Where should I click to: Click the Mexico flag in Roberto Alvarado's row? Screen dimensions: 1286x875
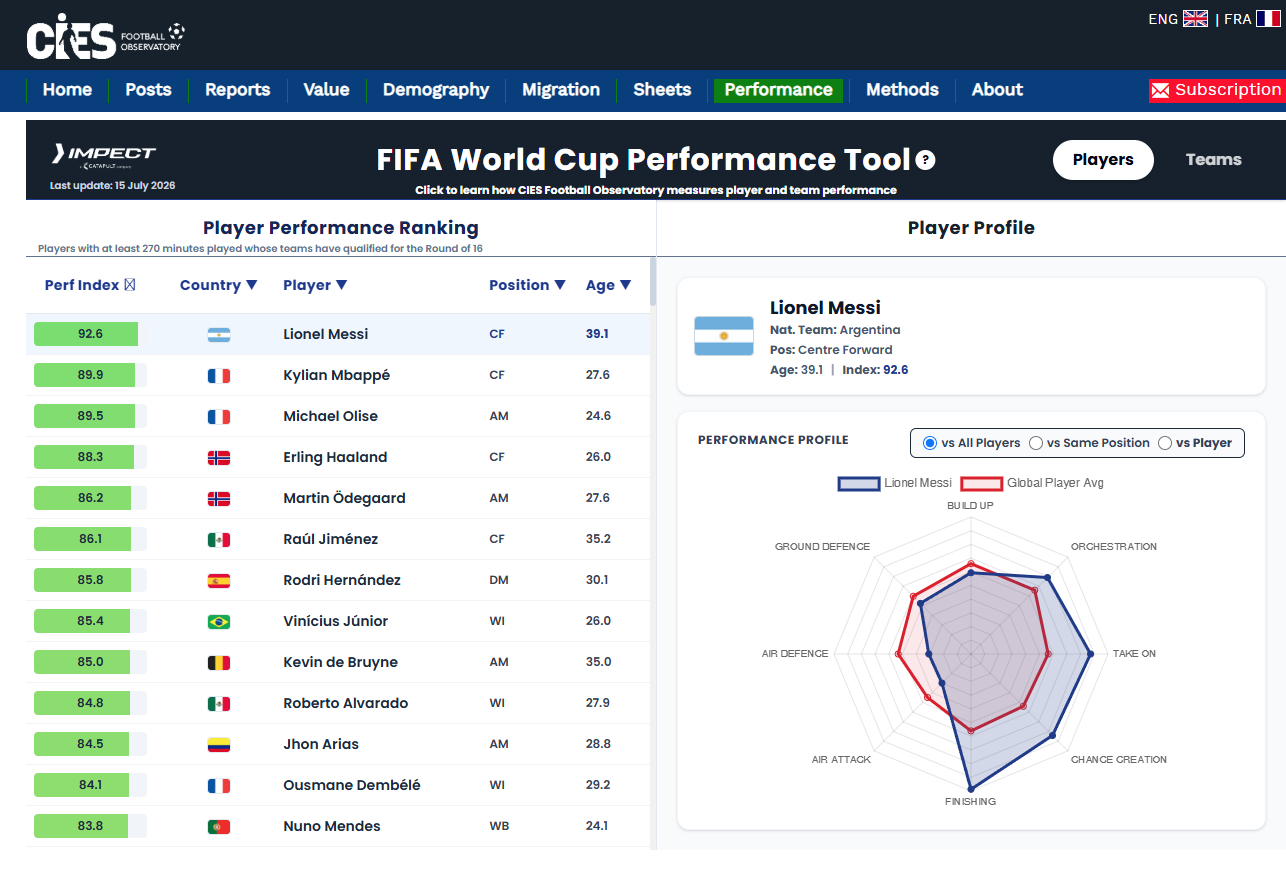(x=218, y=703)
